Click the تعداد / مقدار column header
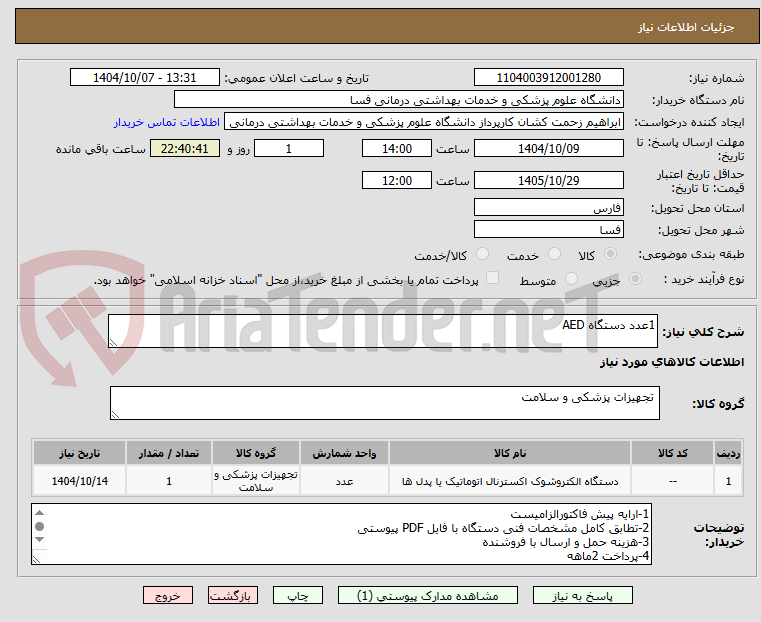This screenshot has width=761, height=622. point(169,453)
